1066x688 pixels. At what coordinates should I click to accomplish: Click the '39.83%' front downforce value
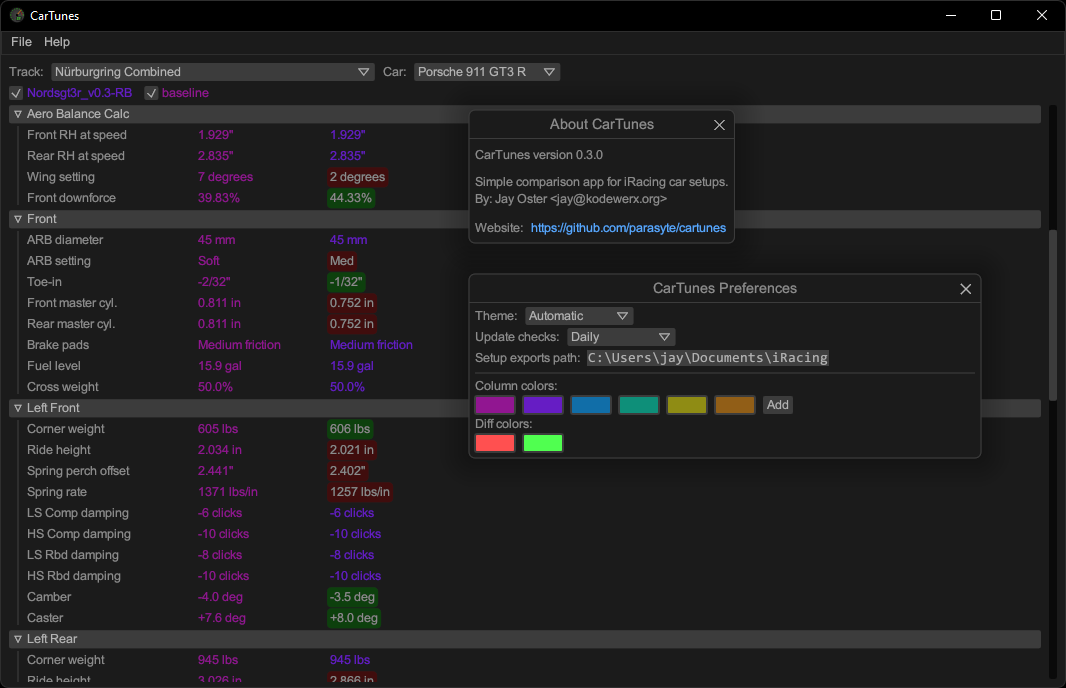(x=219, y=199)
